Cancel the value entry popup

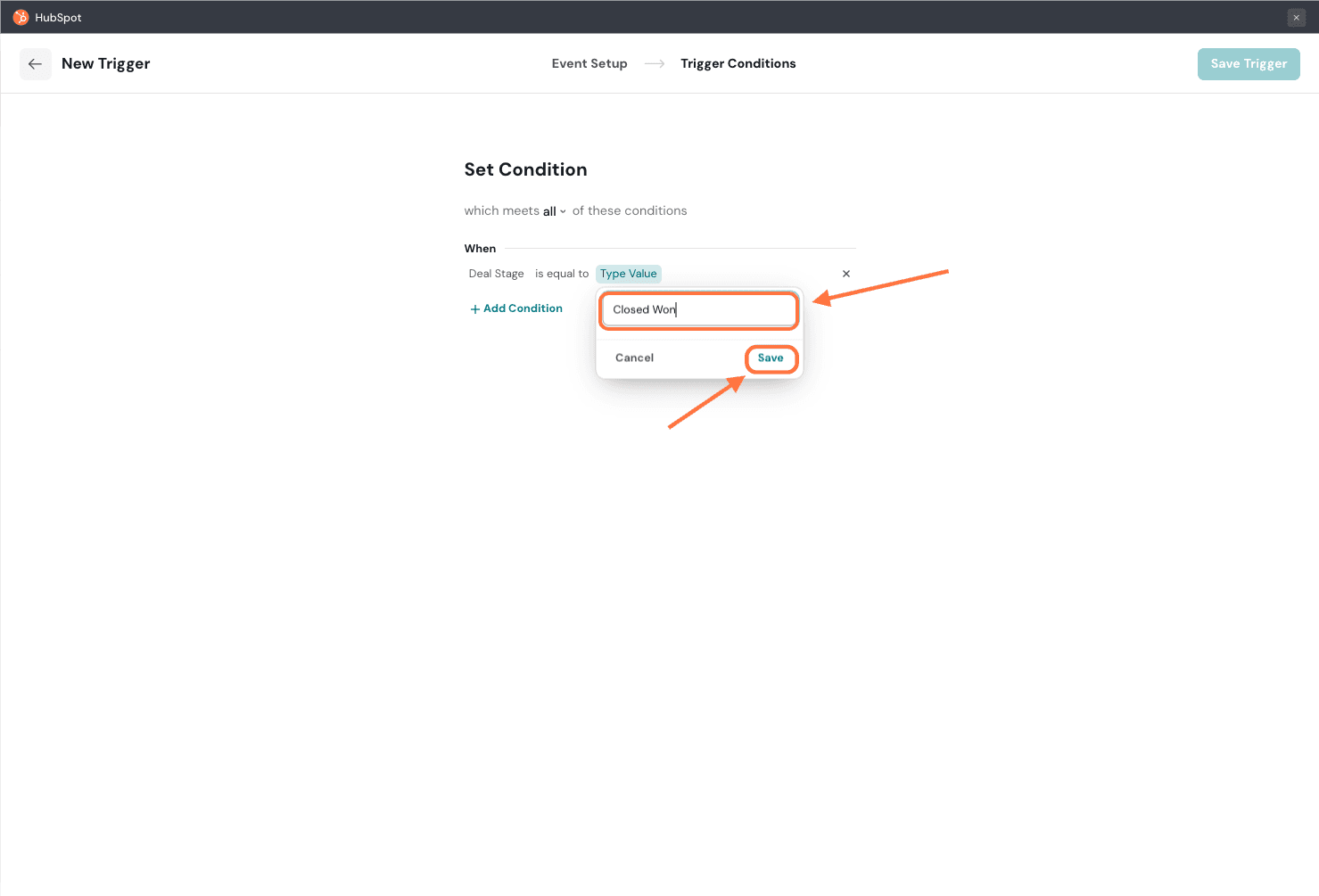point(634,358)
